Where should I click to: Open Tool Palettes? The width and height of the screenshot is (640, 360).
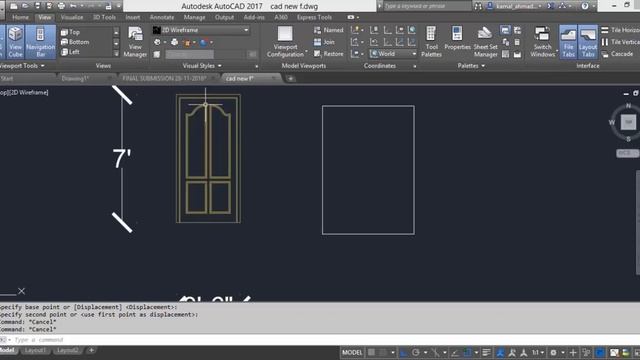[x=431, y=42]
